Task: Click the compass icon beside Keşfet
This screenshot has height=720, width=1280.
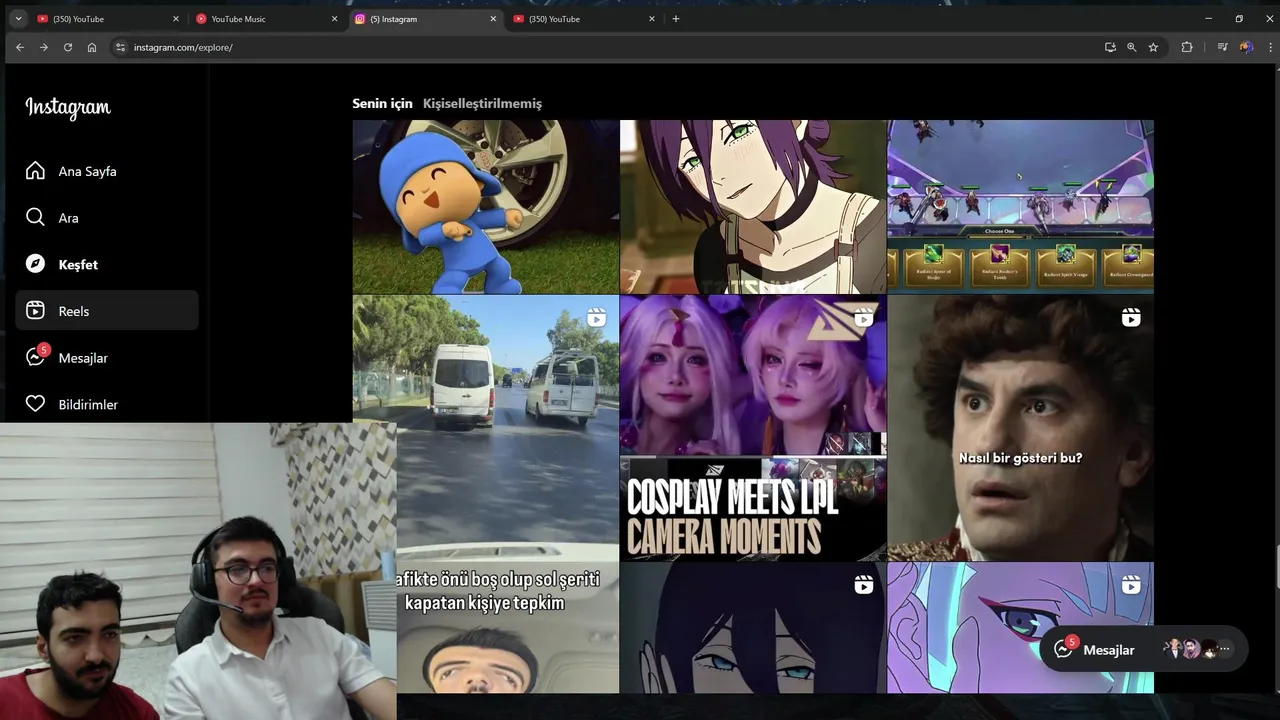Action: tap(35, 264)
